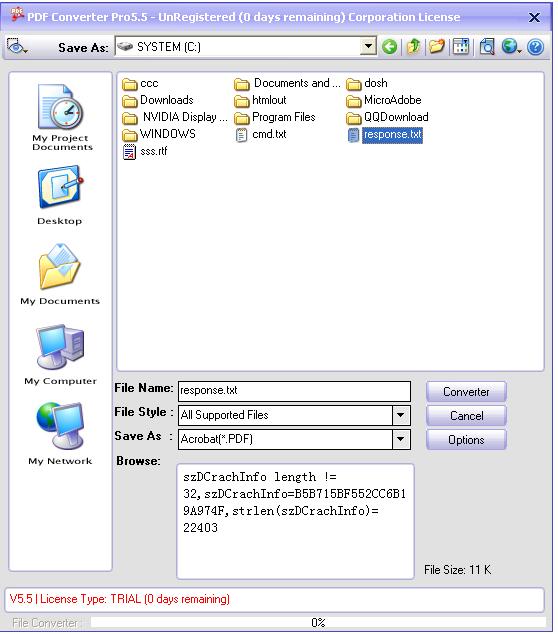
Task: Open the globe web icon menu
Action: (511, 47)
